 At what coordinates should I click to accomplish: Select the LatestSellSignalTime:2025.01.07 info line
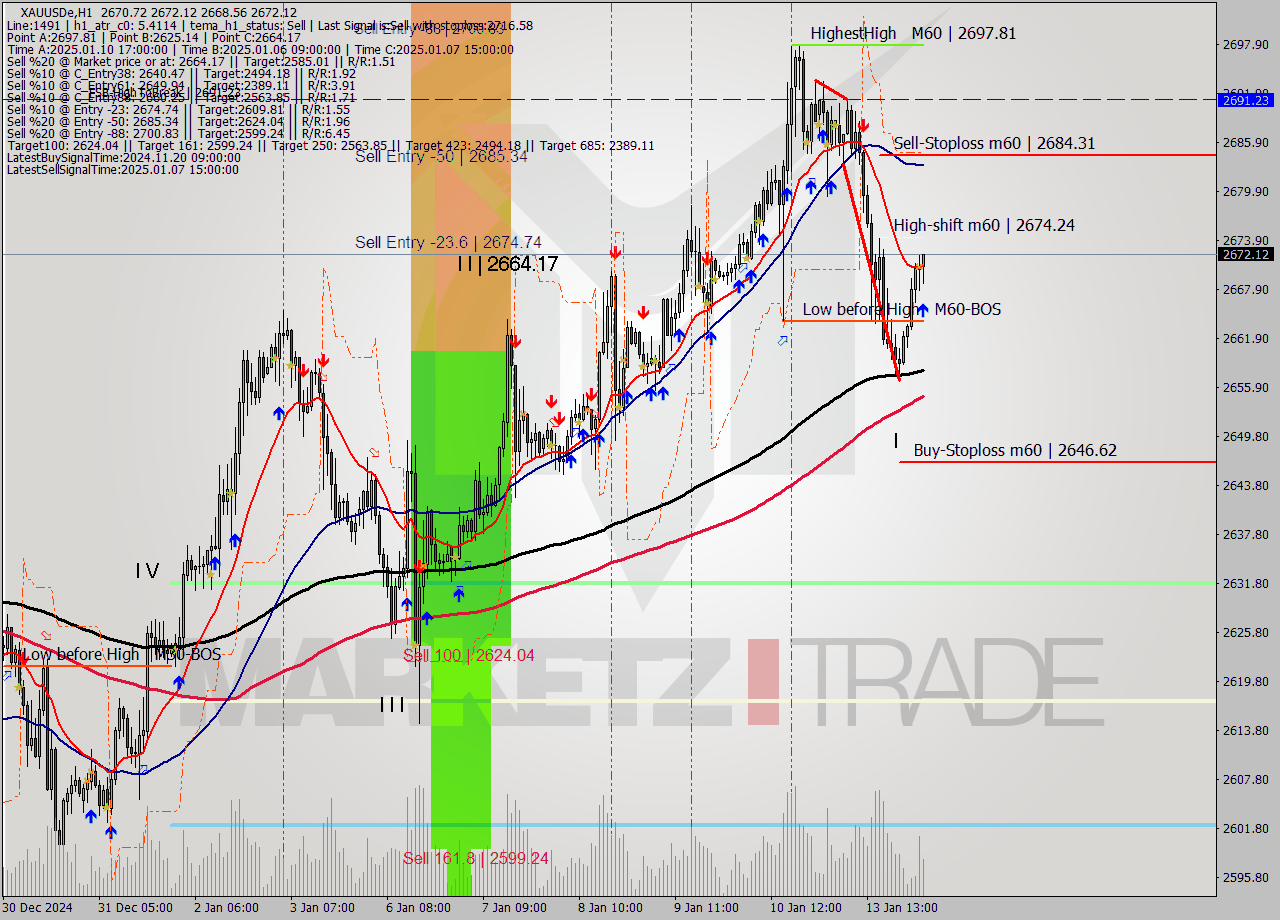[123, 169]
